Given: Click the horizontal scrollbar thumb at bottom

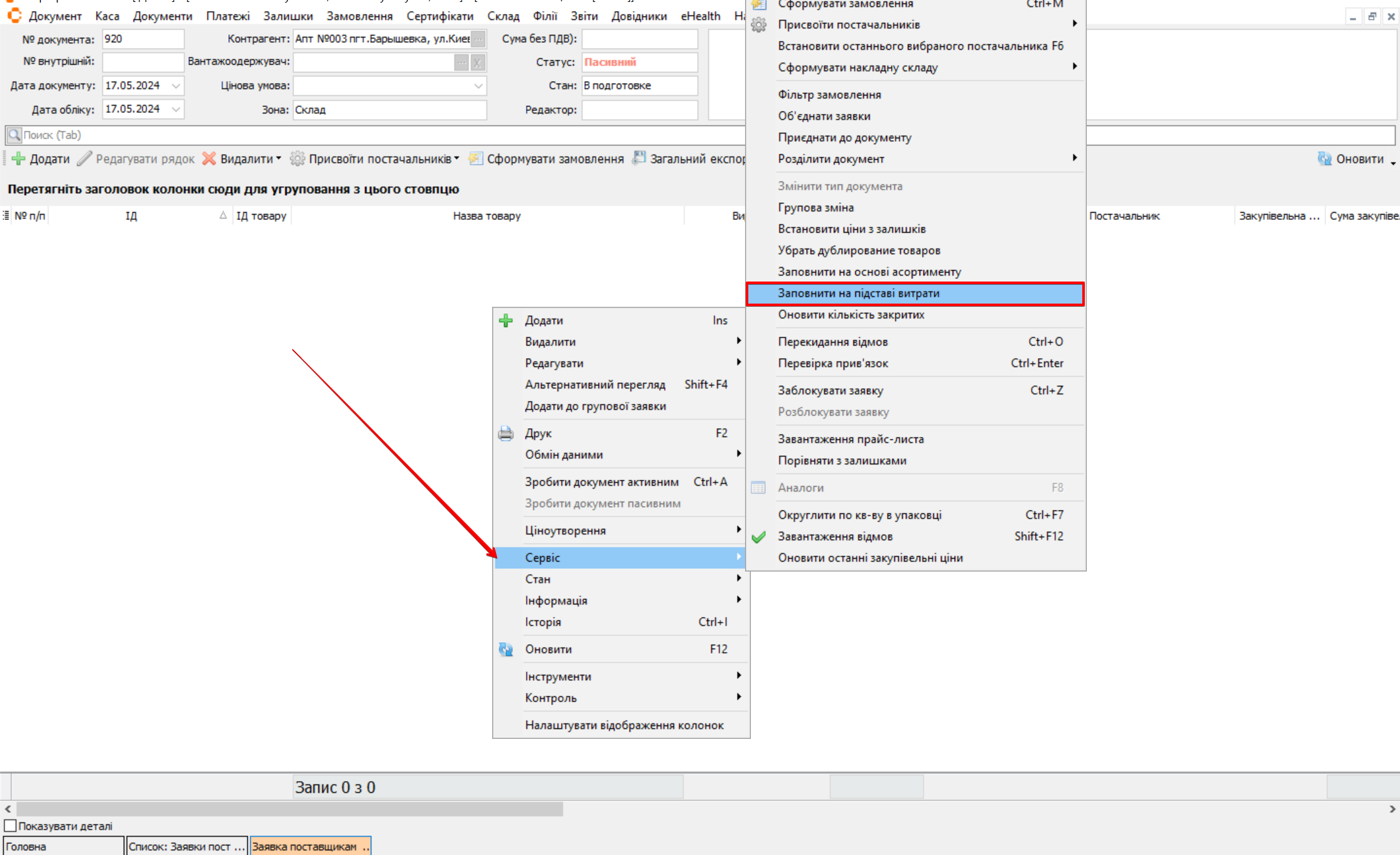Looking at the screenshot, I should click(289, 809).
